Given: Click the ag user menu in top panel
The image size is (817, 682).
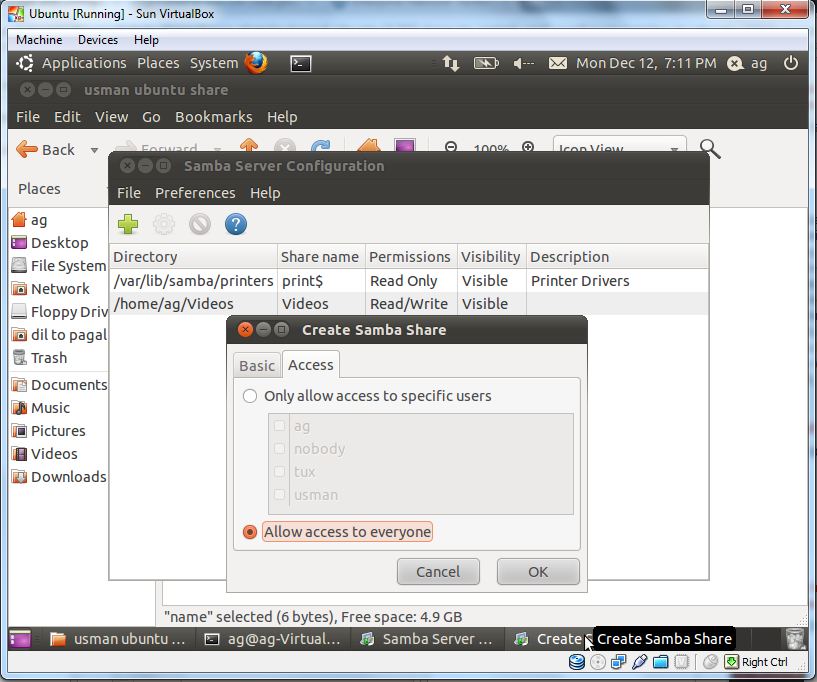Looking at the screenshot, I should pyautogui.click(x=748, y=64).
